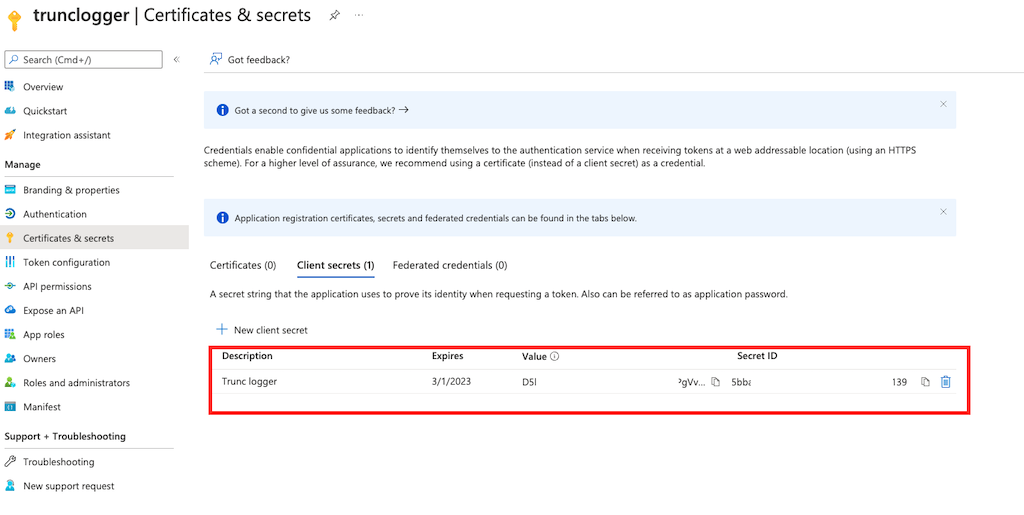Open Overview in sidebar

(43, 87)
